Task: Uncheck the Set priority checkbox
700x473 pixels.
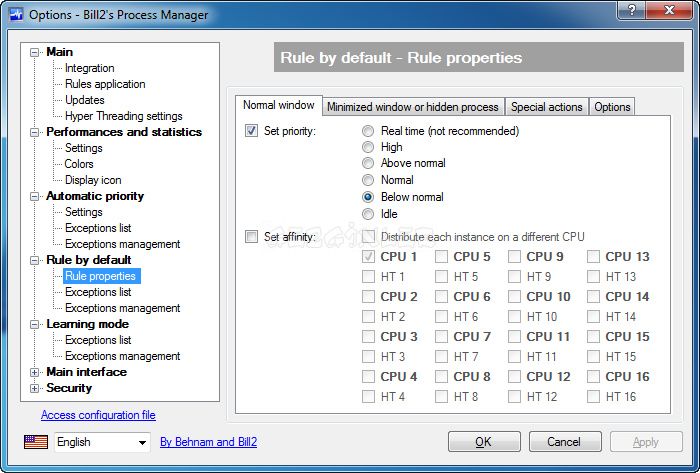Action: coord(251,131)
